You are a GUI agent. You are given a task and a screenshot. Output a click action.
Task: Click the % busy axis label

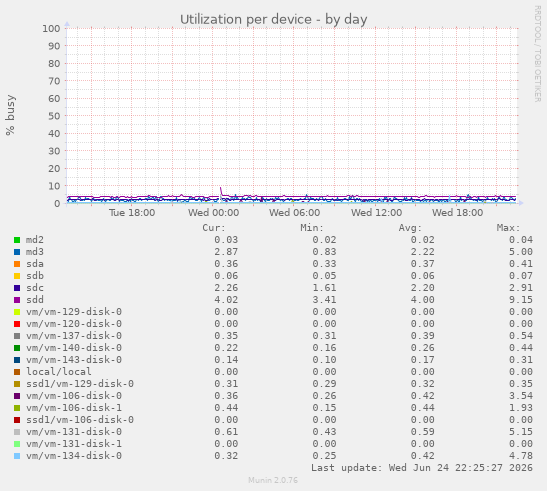point(10,115)
